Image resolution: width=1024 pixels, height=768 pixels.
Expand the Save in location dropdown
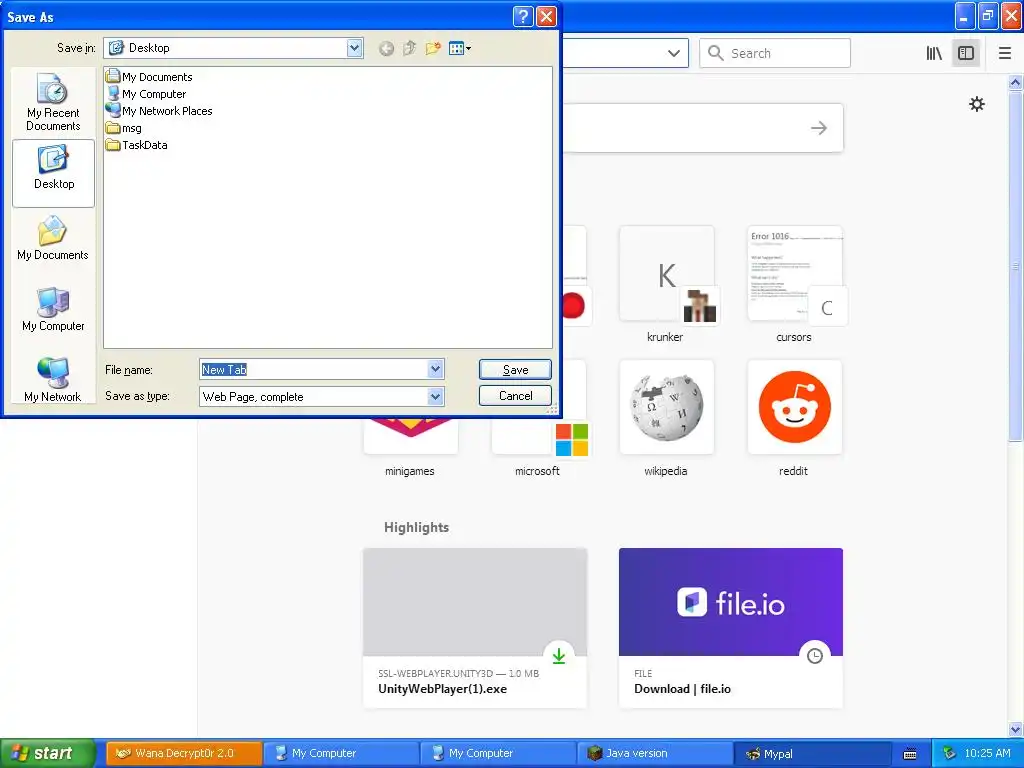coord(355,48)
